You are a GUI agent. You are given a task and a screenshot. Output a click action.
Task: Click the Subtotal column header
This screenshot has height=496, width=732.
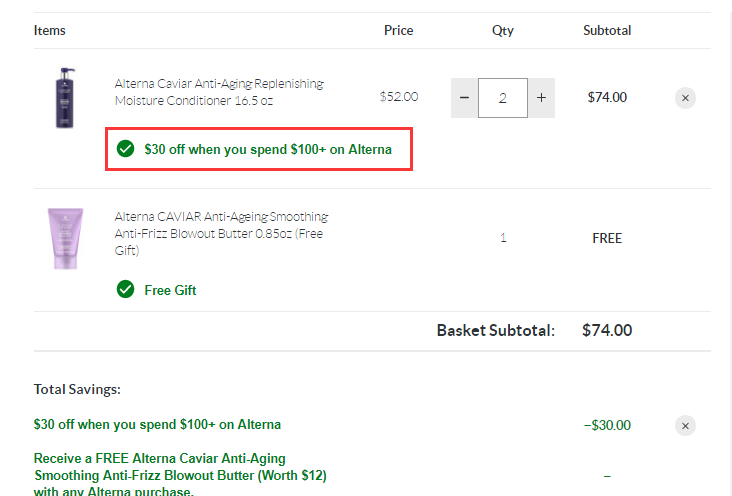(607, 30)
